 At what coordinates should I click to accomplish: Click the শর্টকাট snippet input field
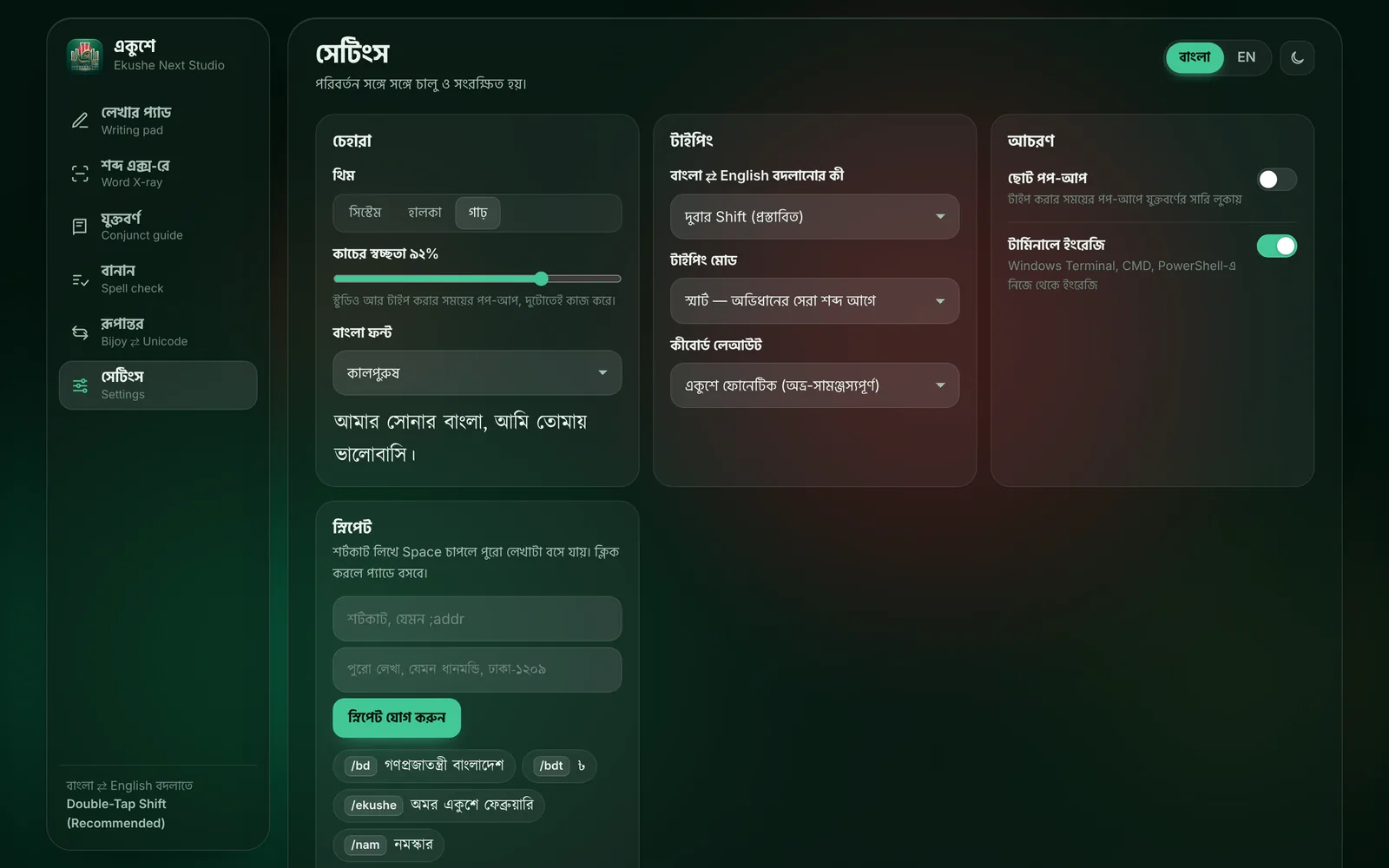477,619
